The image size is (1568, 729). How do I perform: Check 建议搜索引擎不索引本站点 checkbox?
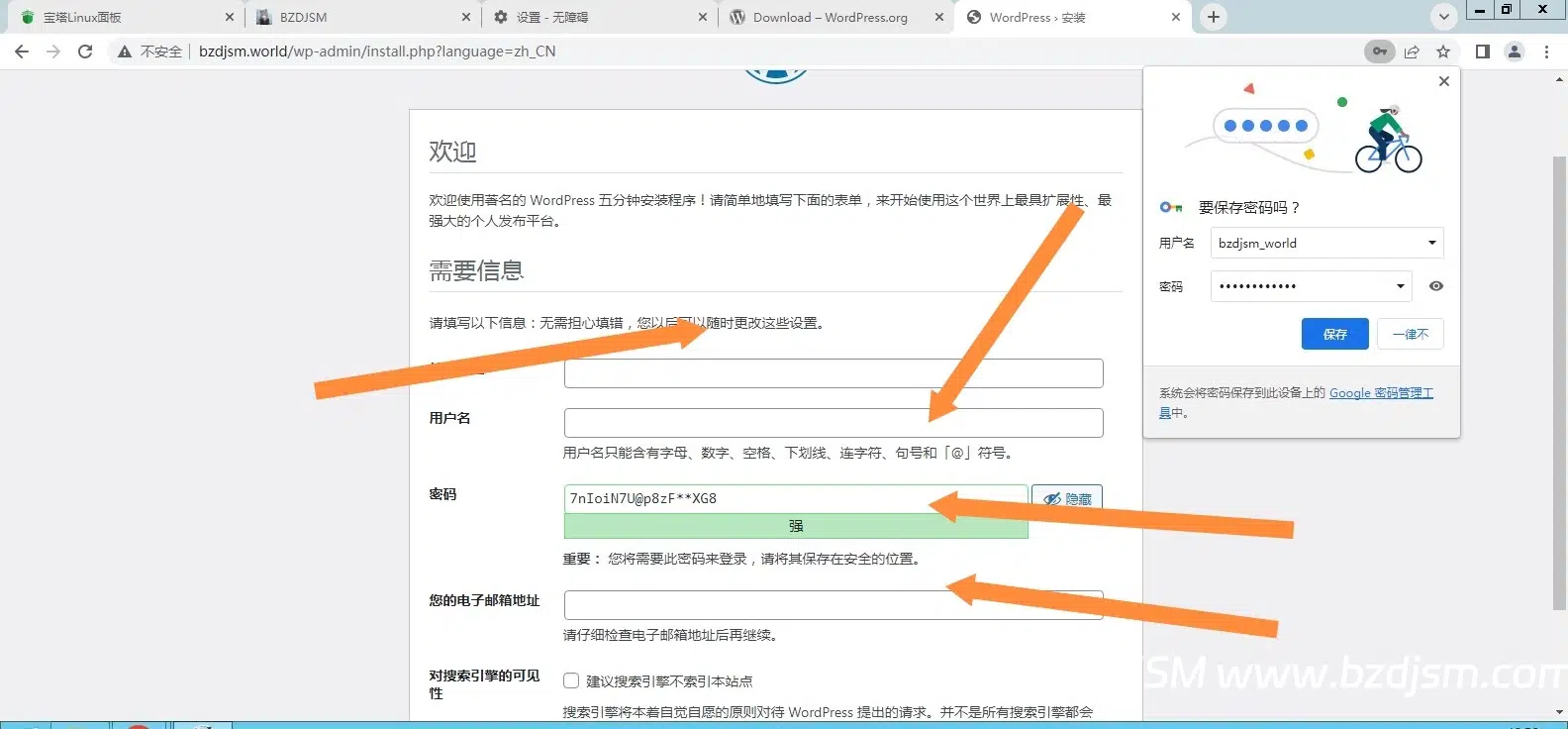coord(571,680)
